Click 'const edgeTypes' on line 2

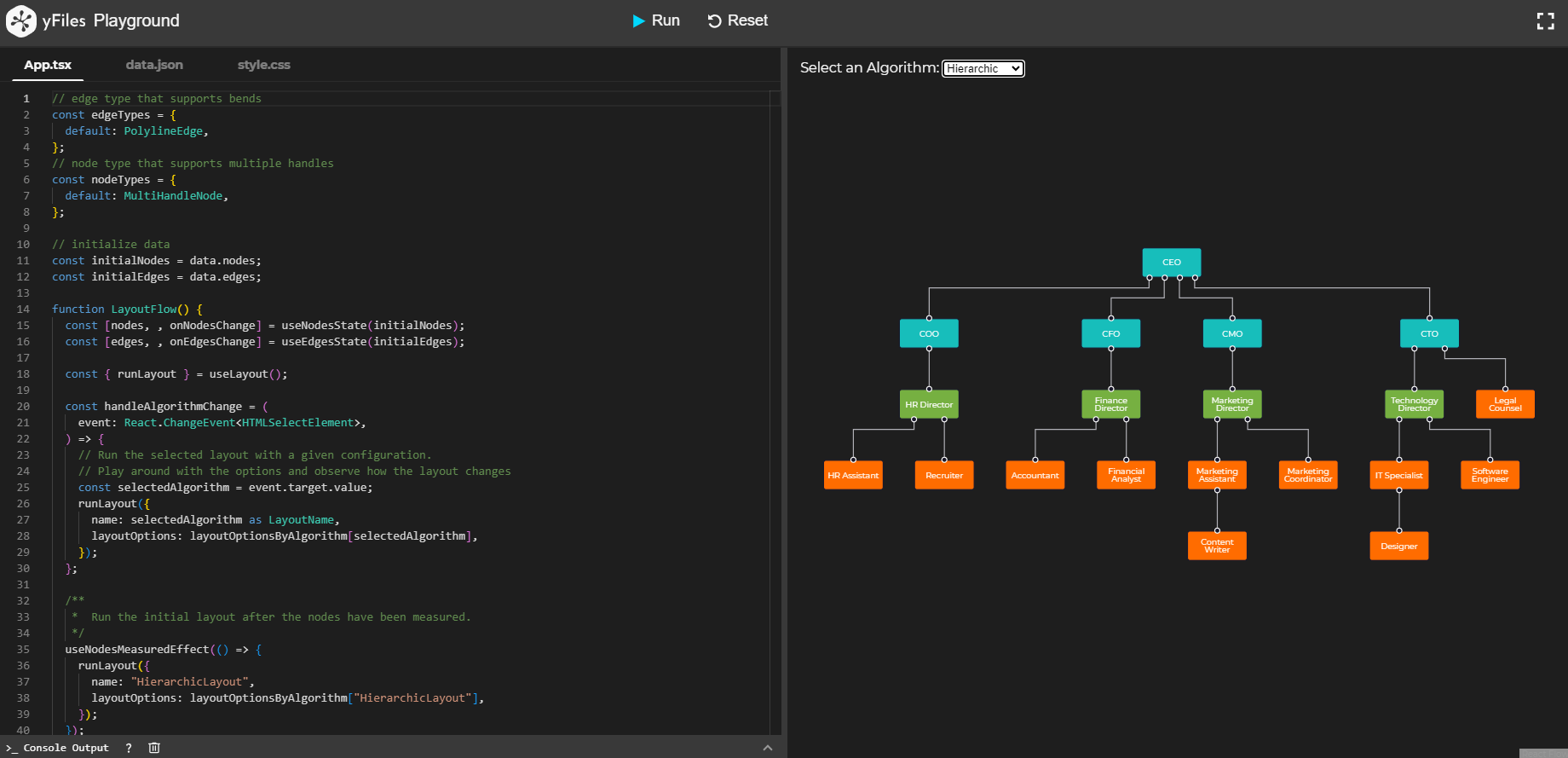tap(101, 115)
